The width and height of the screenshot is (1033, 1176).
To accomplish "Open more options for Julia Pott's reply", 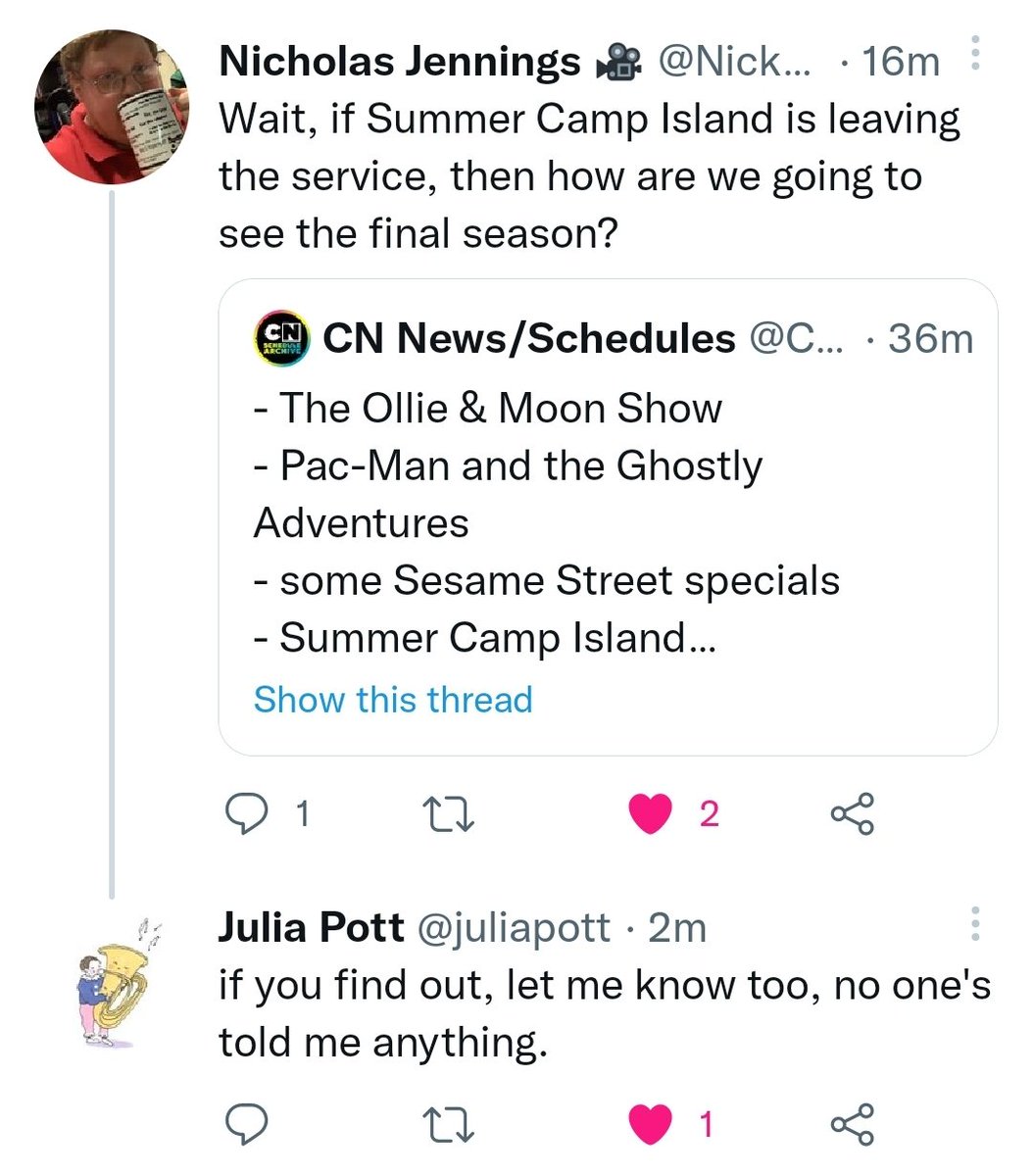I will point(974,924).
